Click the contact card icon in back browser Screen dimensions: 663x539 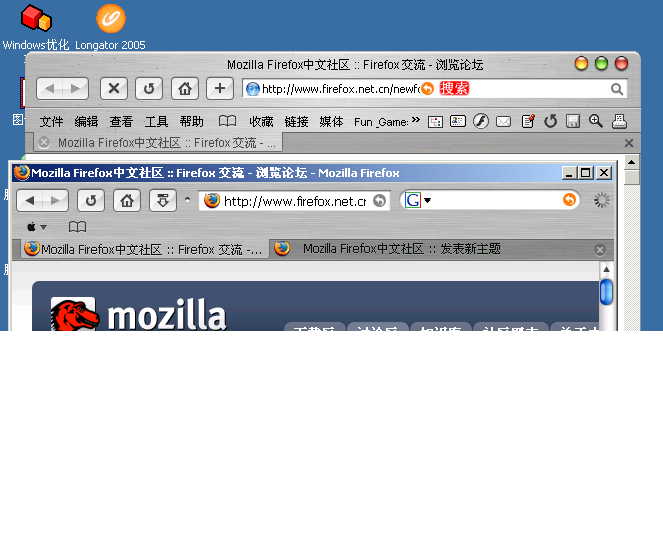click(x=458, y=122)
